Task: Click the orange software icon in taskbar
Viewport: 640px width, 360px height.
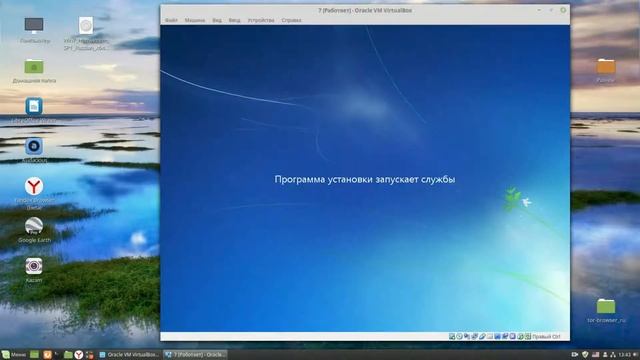Action: pos(47,355)
